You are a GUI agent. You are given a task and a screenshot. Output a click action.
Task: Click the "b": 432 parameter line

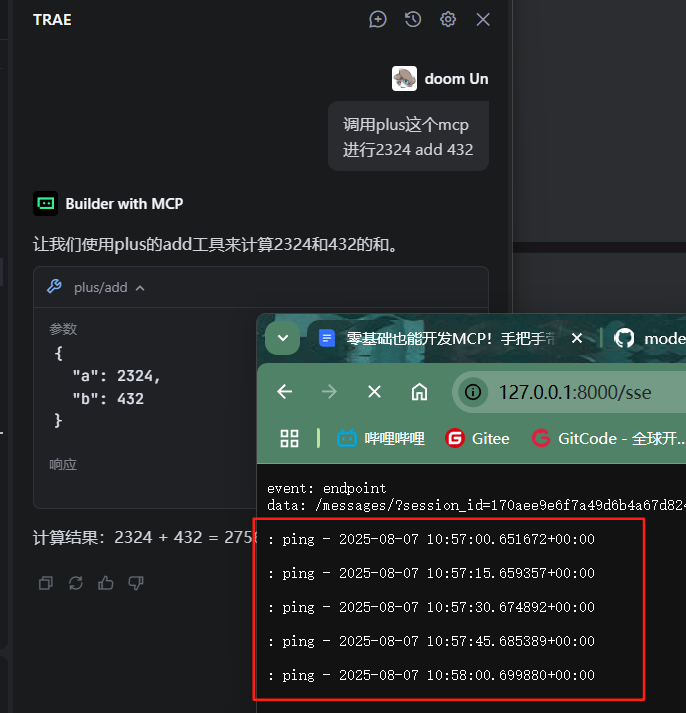coord(108,399)
